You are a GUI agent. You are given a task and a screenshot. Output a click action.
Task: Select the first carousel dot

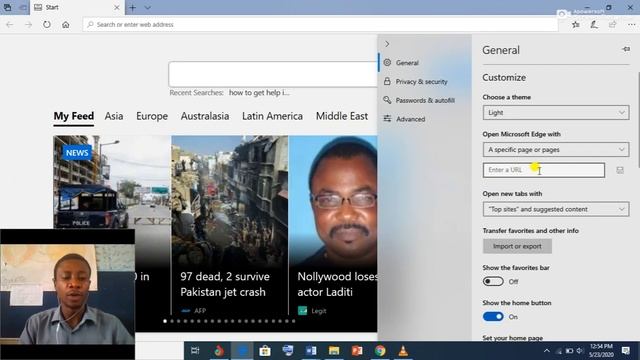coord(165,321)
